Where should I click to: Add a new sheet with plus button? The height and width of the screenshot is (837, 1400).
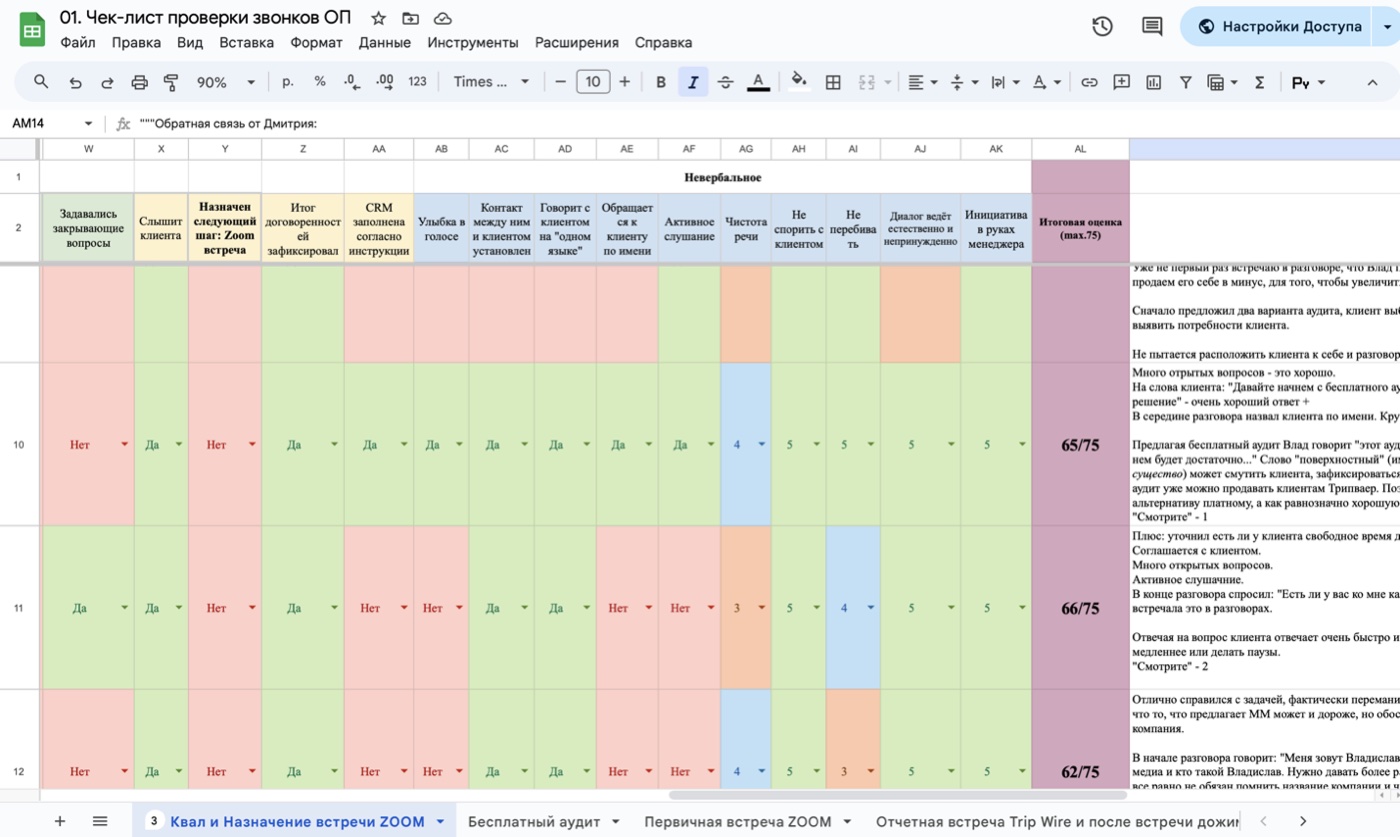[59, 821]
